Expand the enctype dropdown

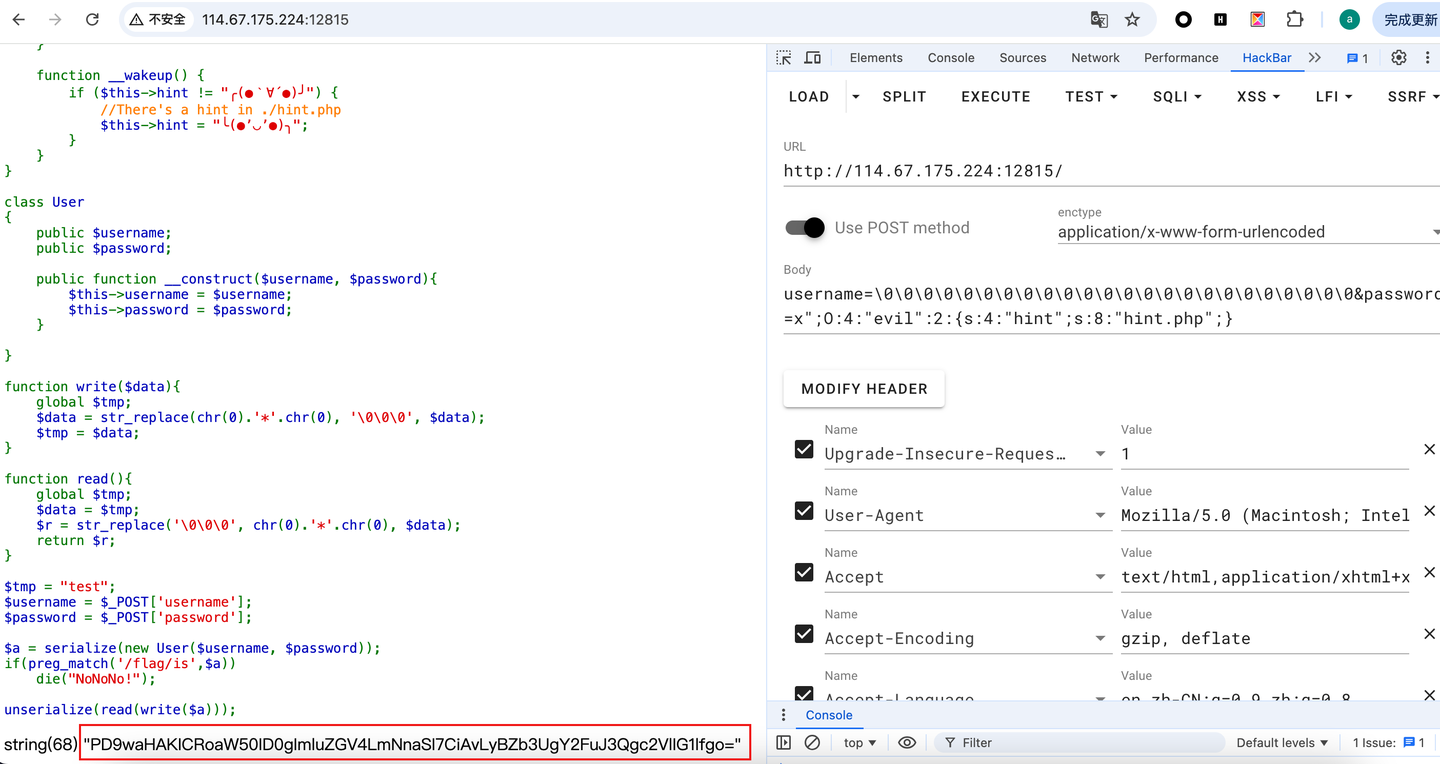[x=1436, y=231]
